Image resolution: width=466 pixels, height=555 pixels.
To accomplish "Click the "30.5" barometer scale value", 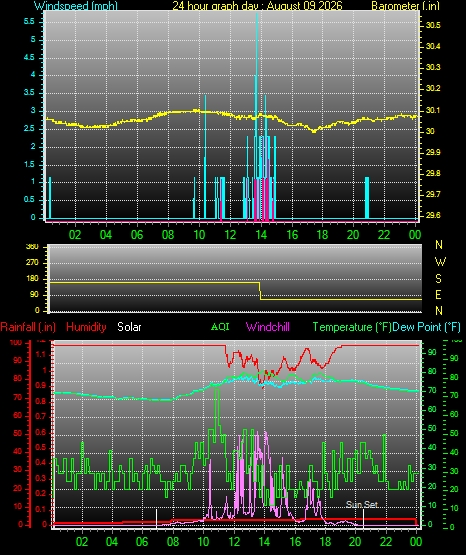I will click(433, 25).
